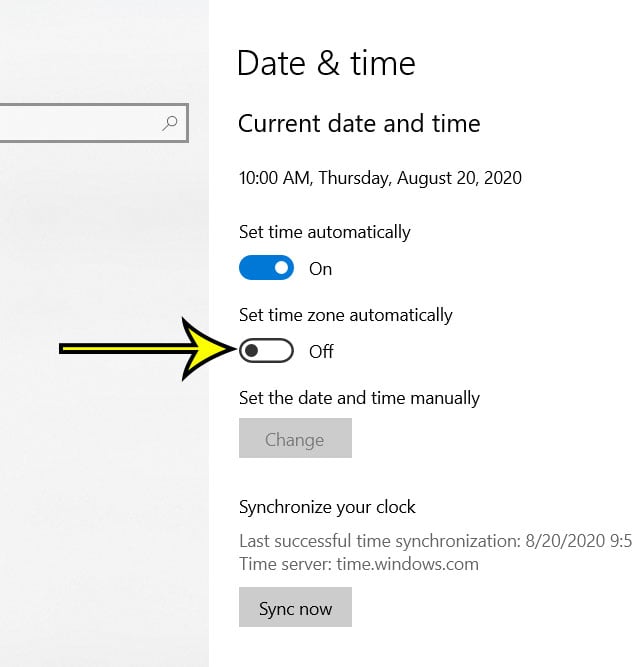Screen dimensions: 632x667
Task: Click the Sync now button
Action: (295, 607)
